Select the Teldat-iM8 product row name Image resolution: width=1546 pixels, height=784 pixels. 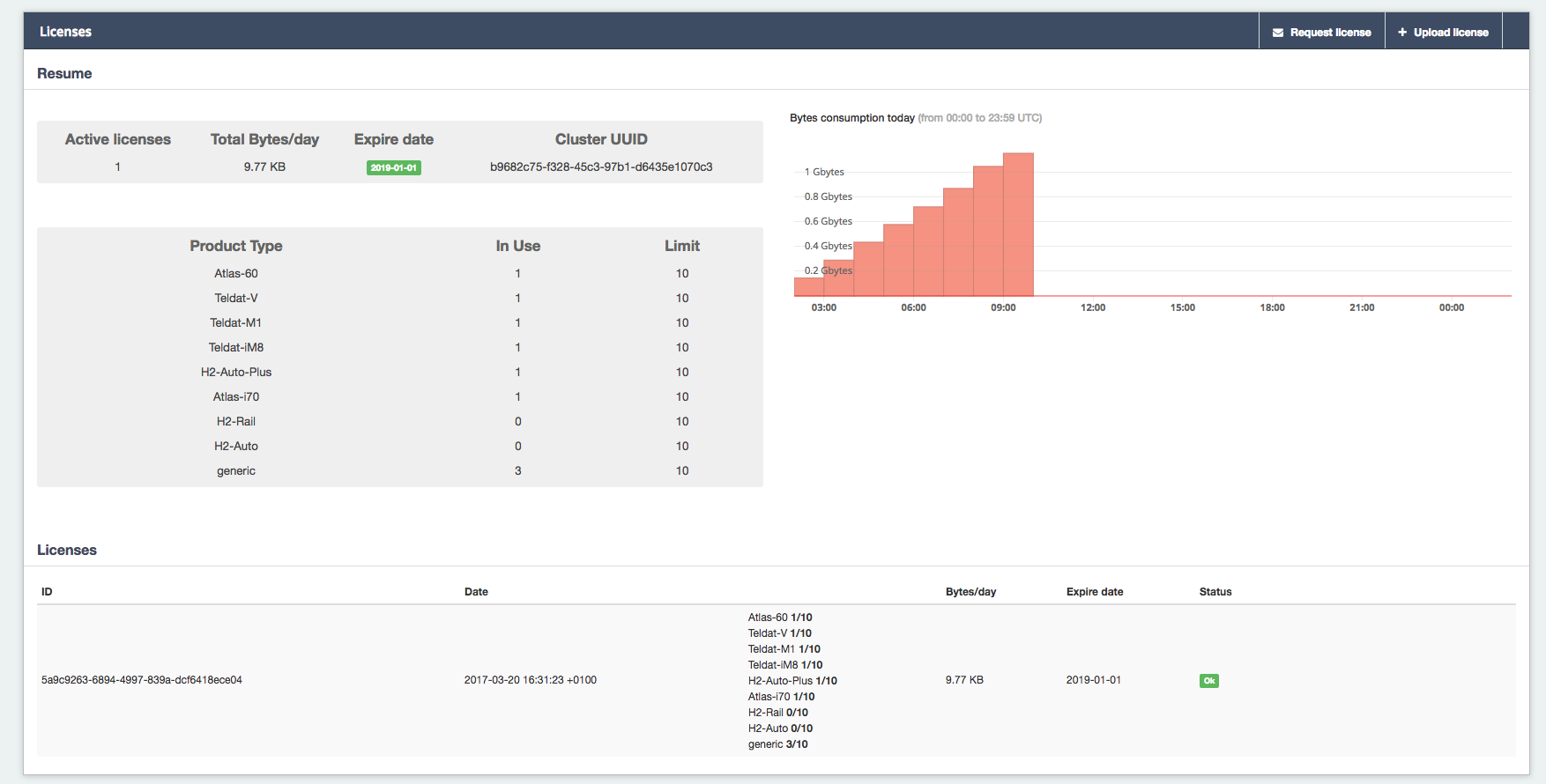point(236,347)
